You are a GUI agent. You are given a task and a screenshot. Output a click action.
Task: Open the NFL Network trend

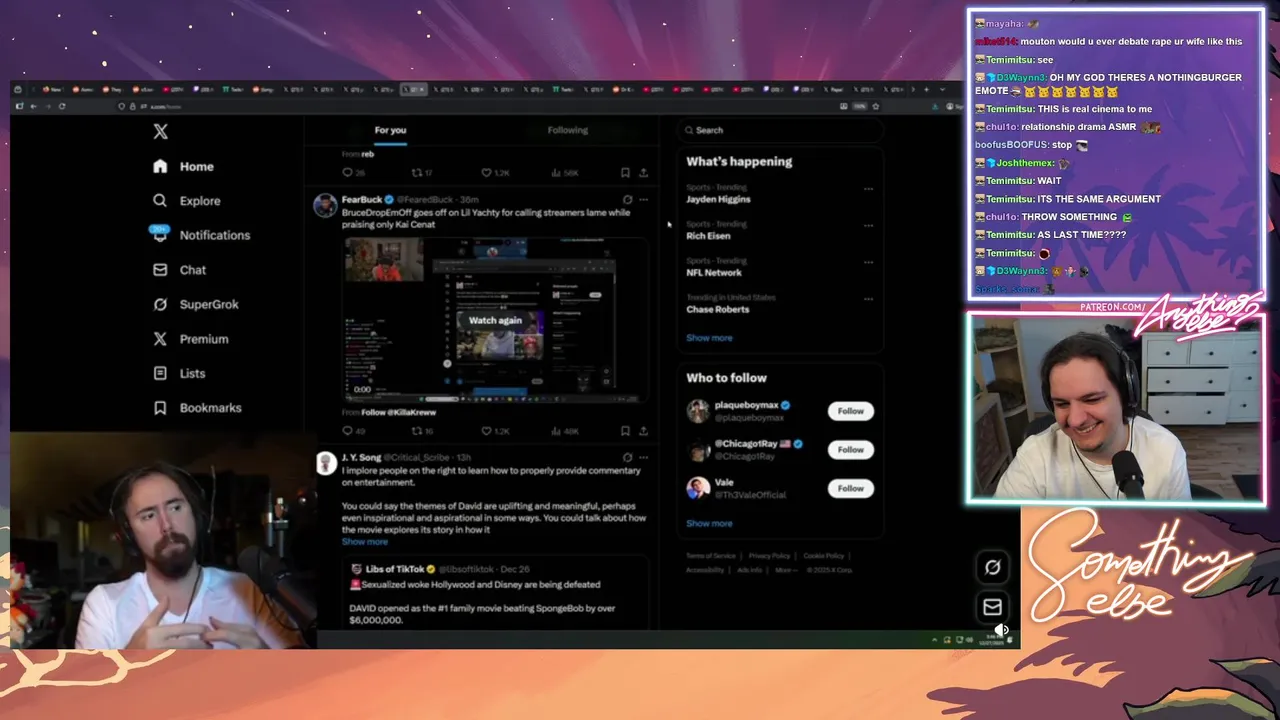tap(714, 273)
